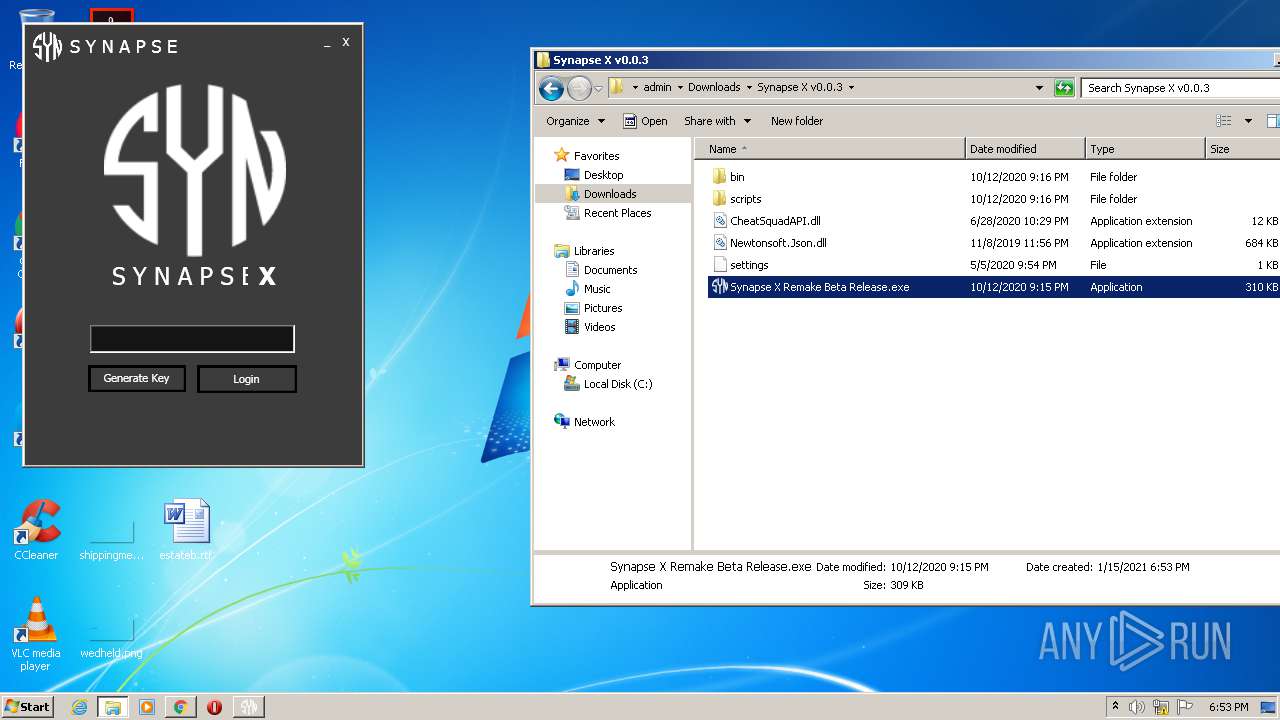Sort by Date modified column header
The image size is (1280, 720).
(1025, 149)
